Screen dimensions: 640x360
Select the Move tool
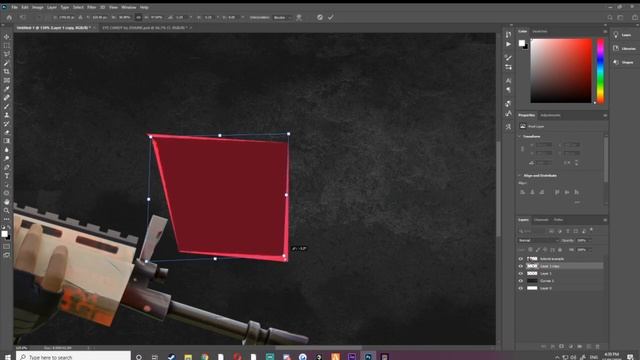[7, 37]
